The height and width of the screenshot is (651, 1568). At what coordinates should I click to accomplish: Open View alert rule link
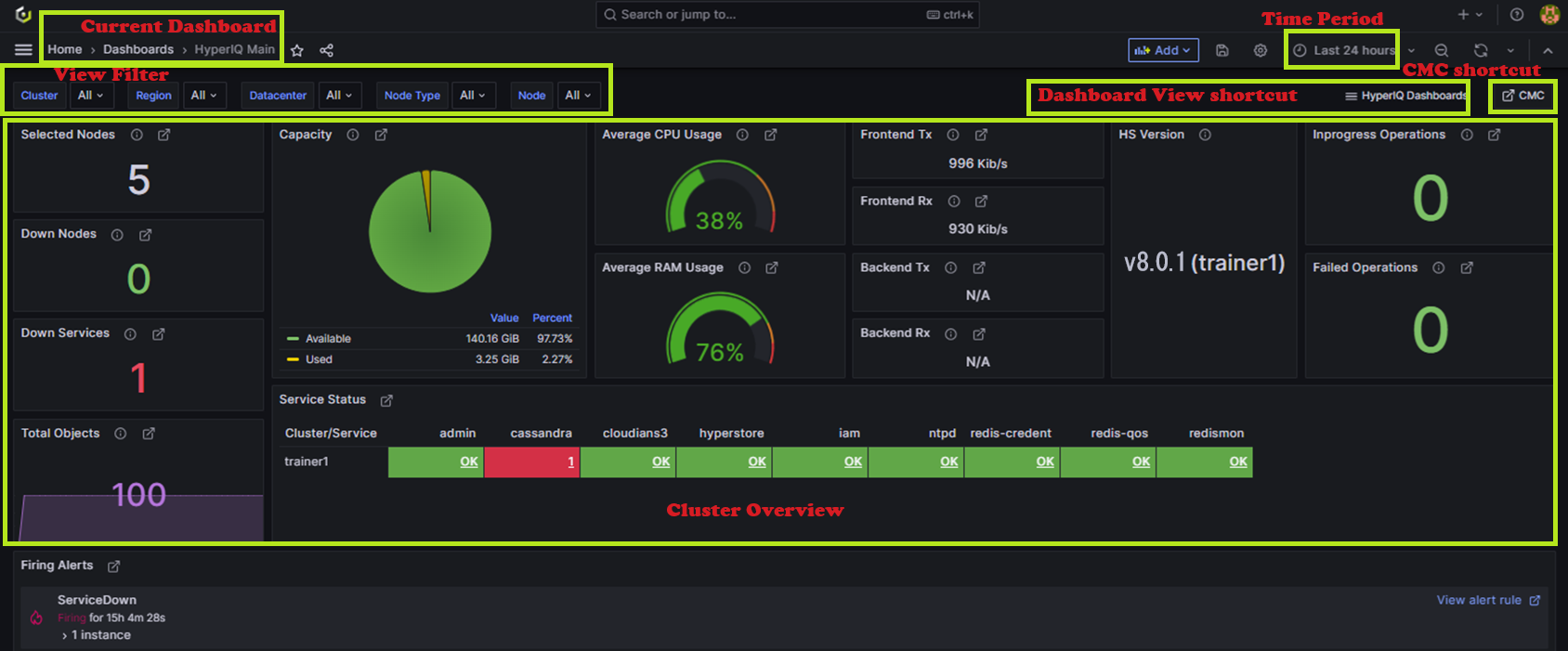(x=1488, y=601)
